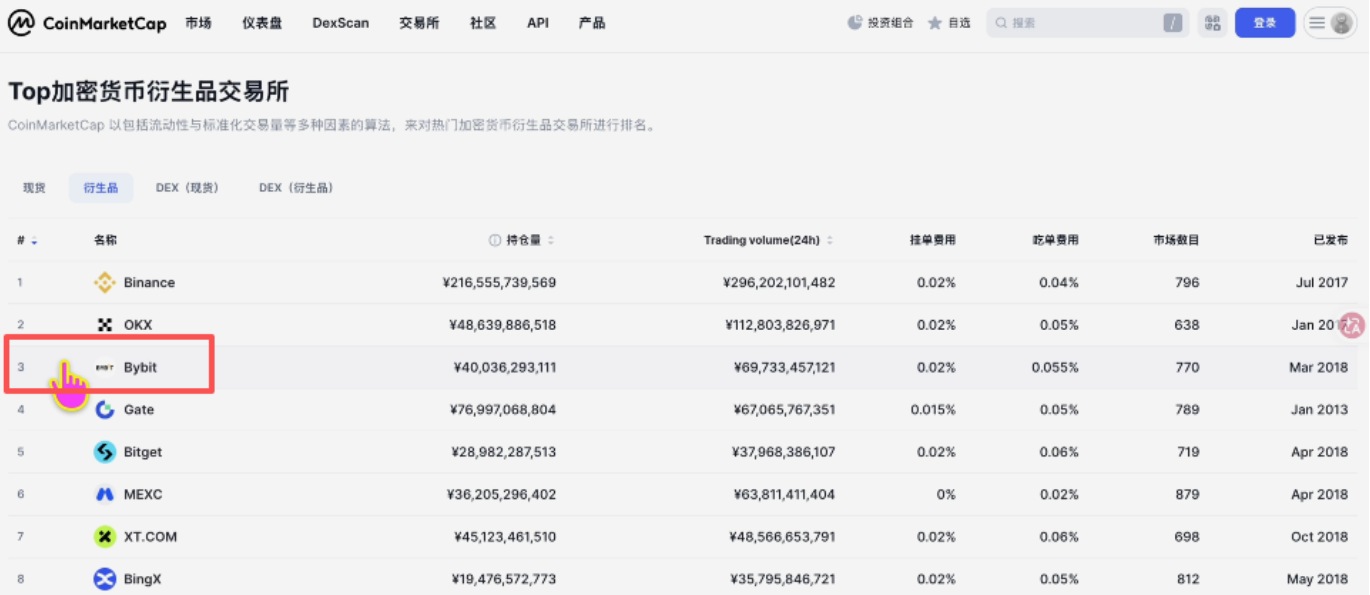The image size is (1370, 595).
Task: Open the MEXC exchange link
Action: 143,494
